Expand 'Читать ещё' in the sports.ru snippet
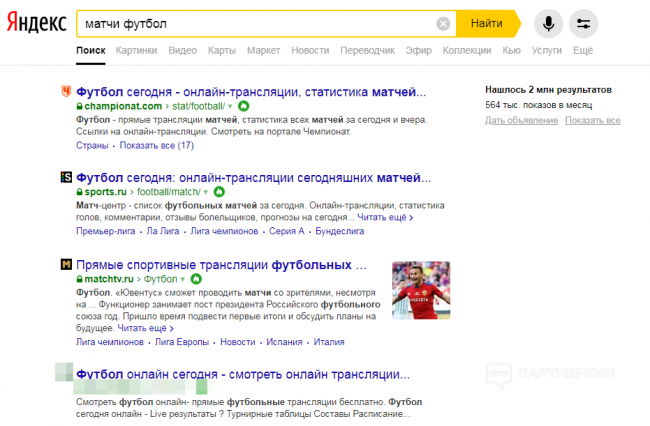 [385, 217]
